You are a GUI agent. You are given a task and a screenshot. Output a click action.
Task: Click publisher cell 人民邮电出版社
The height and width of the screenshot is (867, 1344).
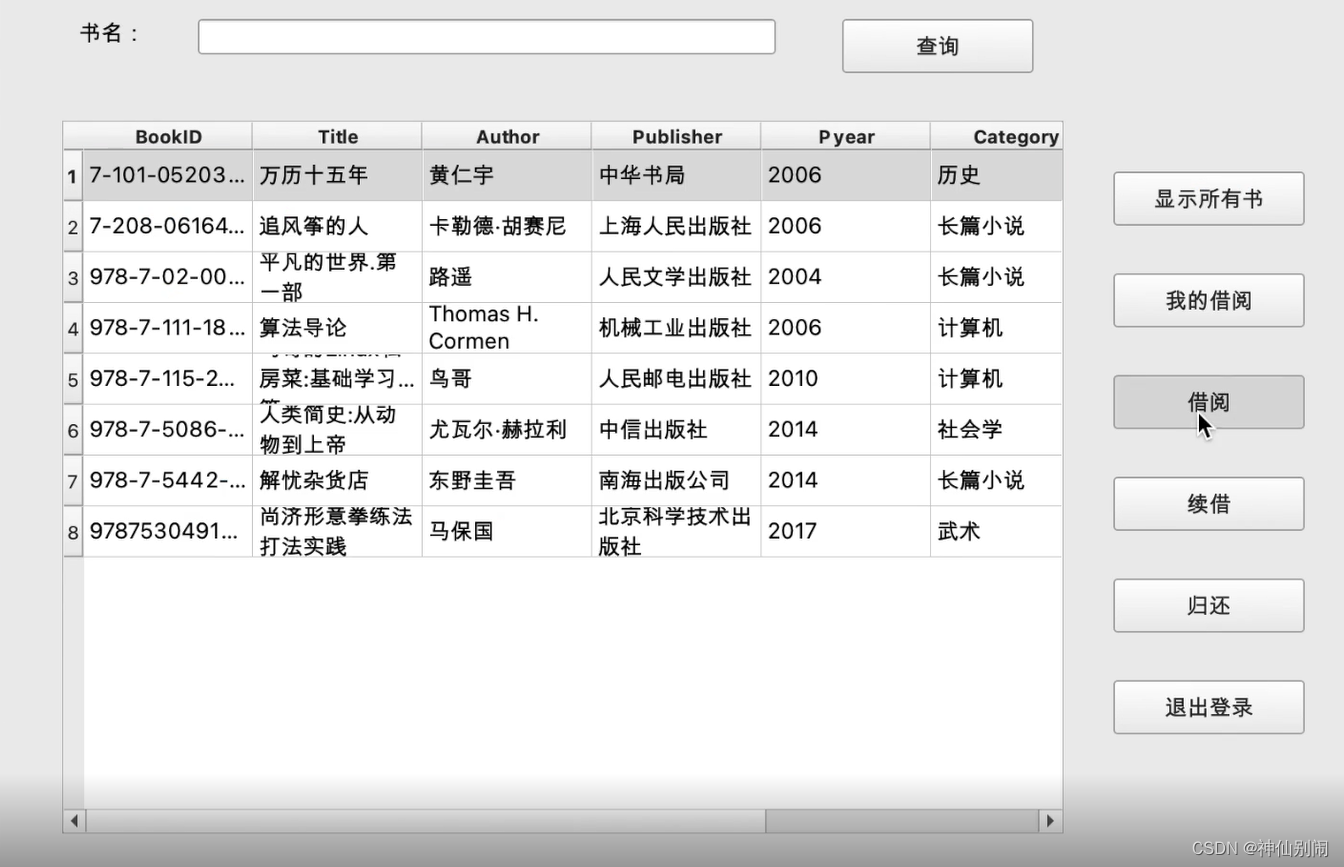(x=676, y=379)
